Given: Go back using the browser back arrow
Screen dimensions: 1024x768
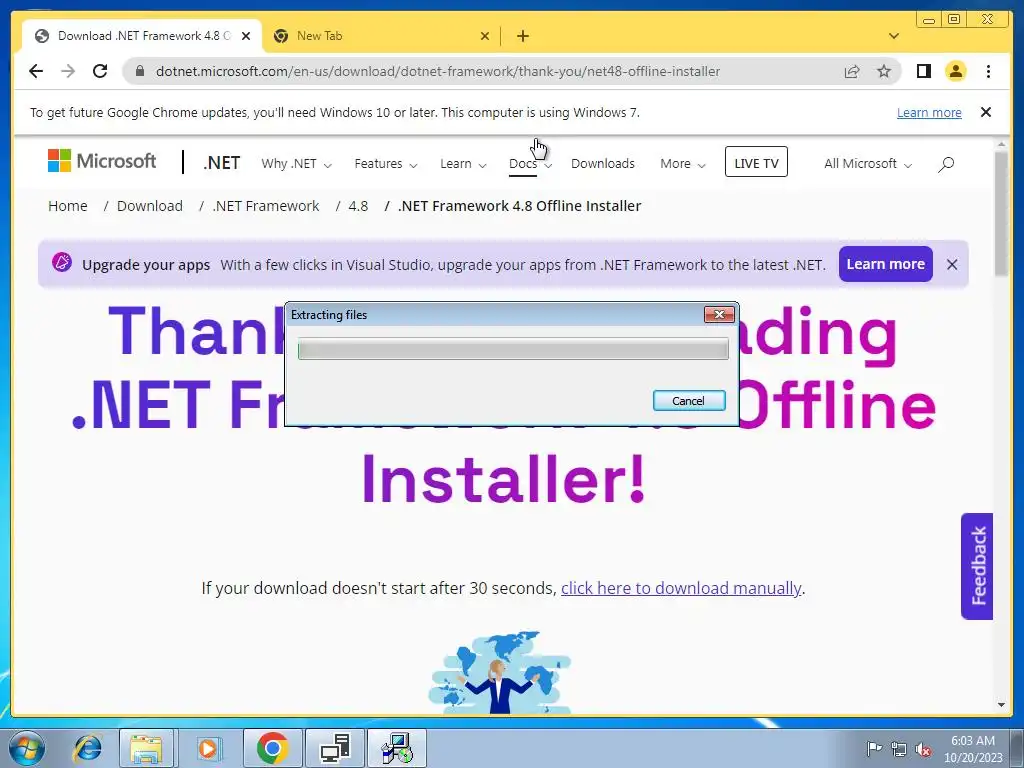Looking at the screenshot, I should tap(36, 71).
